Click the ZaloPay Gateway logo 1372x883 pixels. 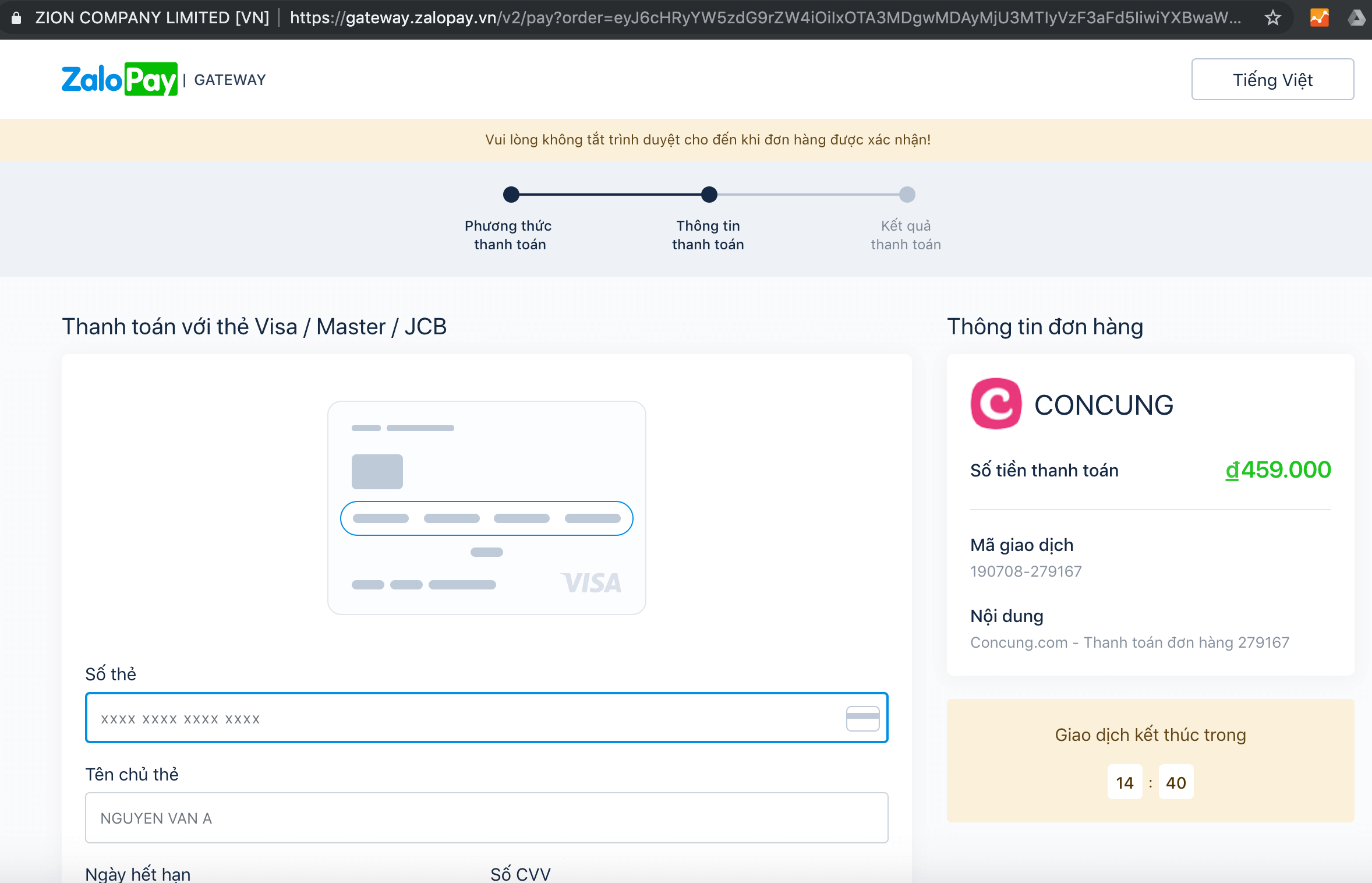[x=163, y=79]
